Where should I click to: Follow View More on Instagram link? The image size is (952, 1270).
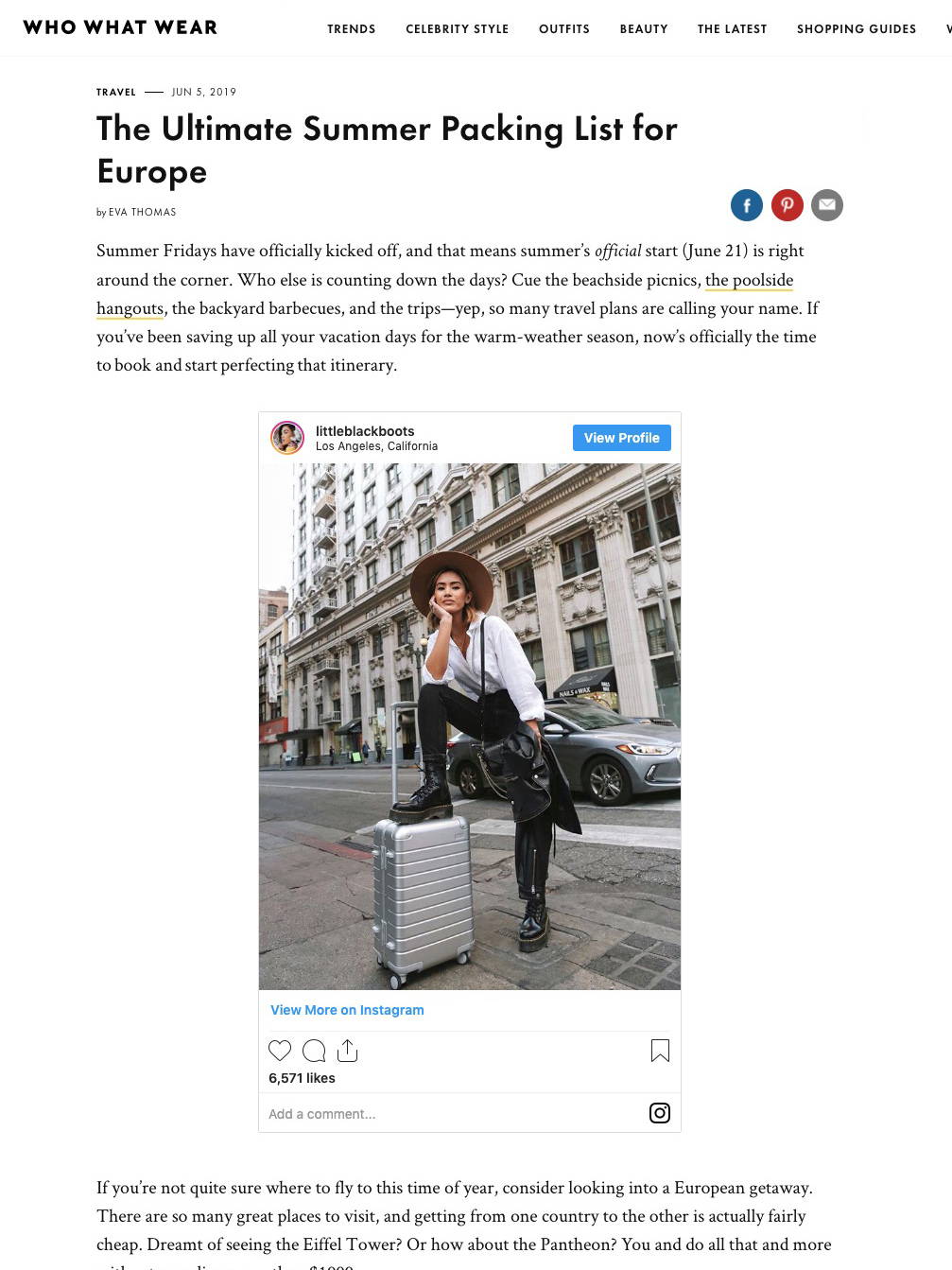coord(347,1010)
